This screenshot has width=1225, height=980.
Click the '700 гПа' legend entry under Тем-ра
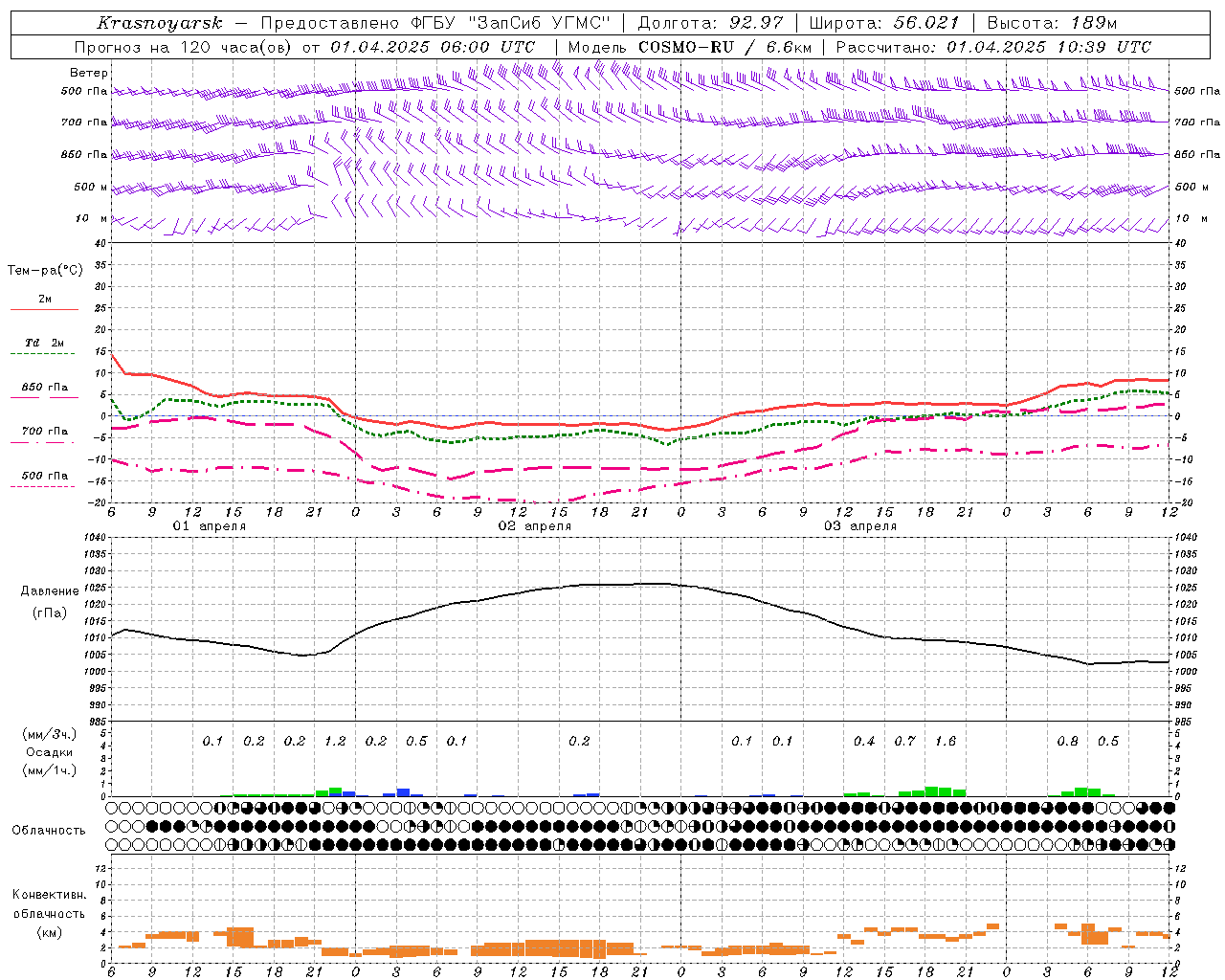(45, 431)
